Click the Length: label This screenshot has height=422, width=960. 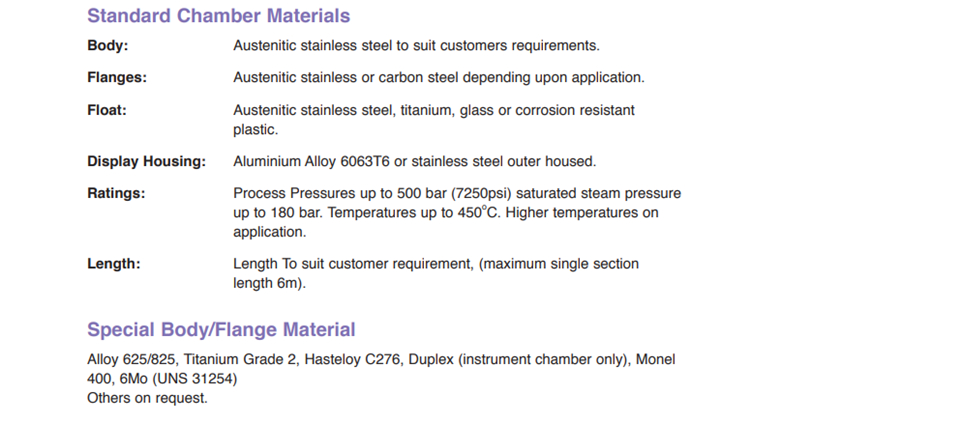[x=114, y=264]
